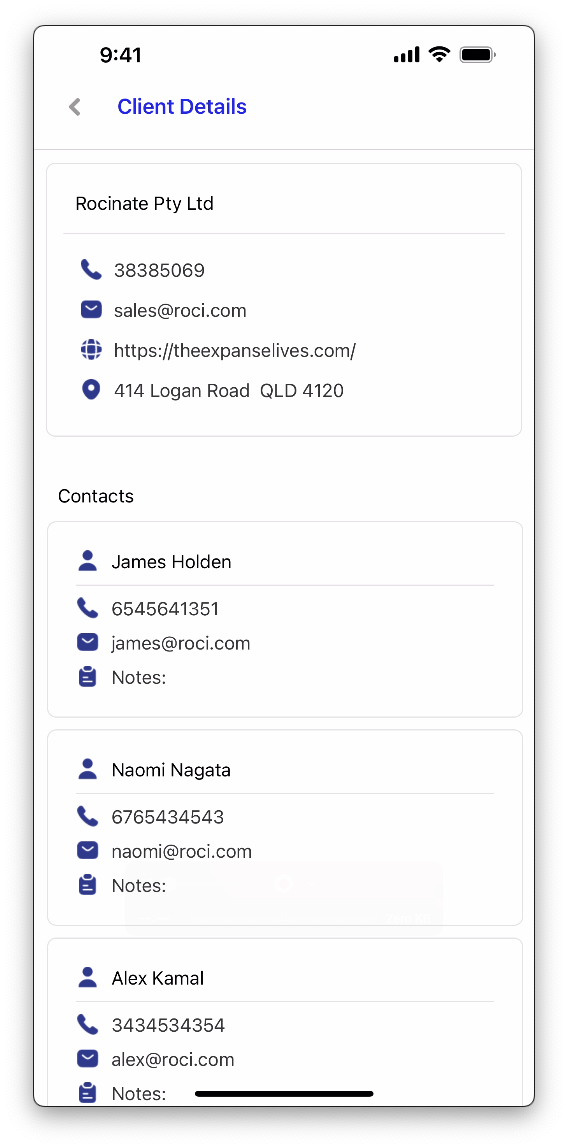Tap the phone icon beside 3434534354
568x1148 pixels.
point(87,1024)
